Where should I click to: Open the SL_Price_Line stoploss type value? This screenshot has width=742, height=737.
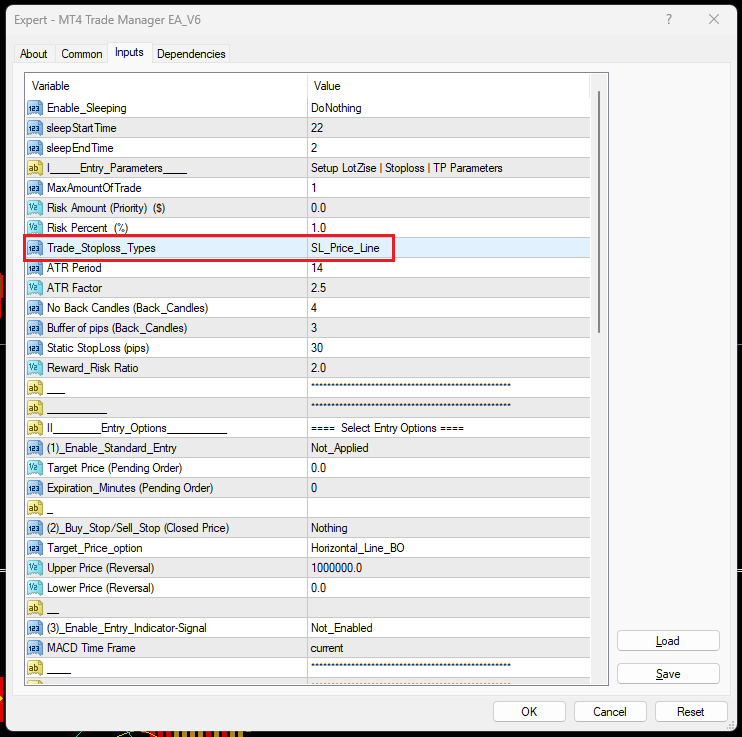point(345,248)
